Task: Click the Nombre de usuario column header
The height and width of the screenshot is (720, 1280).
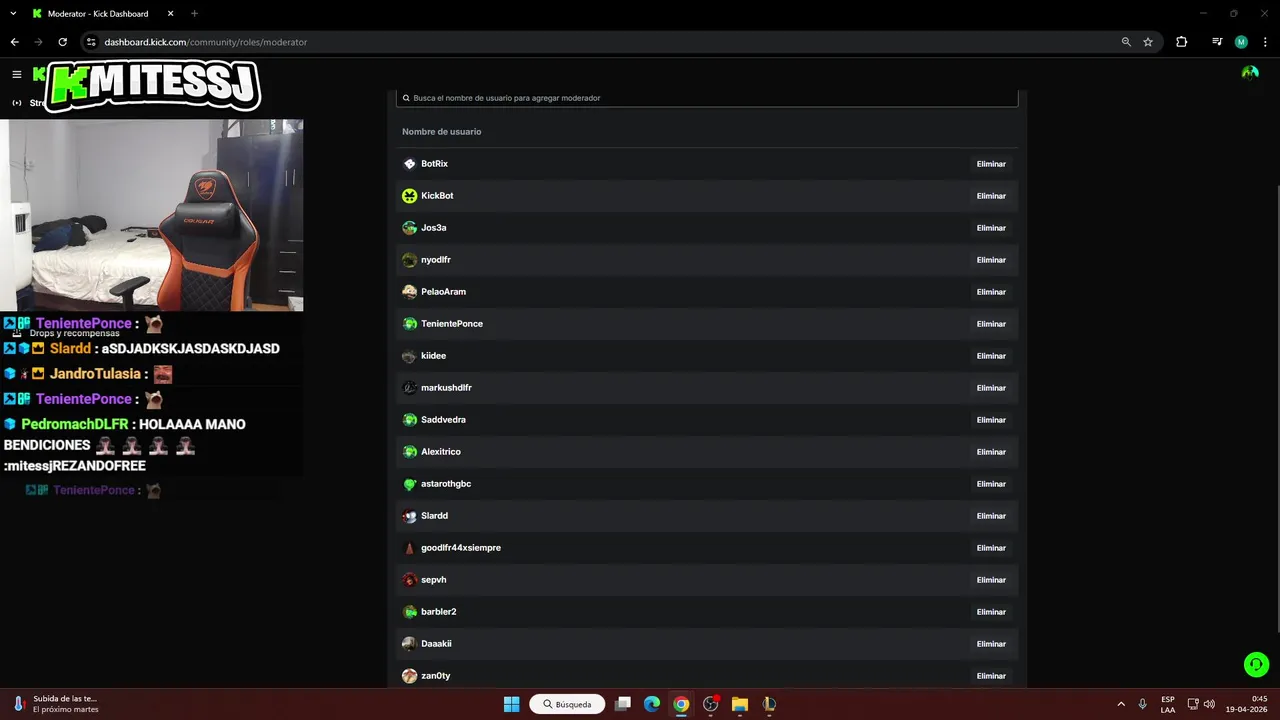Action: tap(441, 132)
